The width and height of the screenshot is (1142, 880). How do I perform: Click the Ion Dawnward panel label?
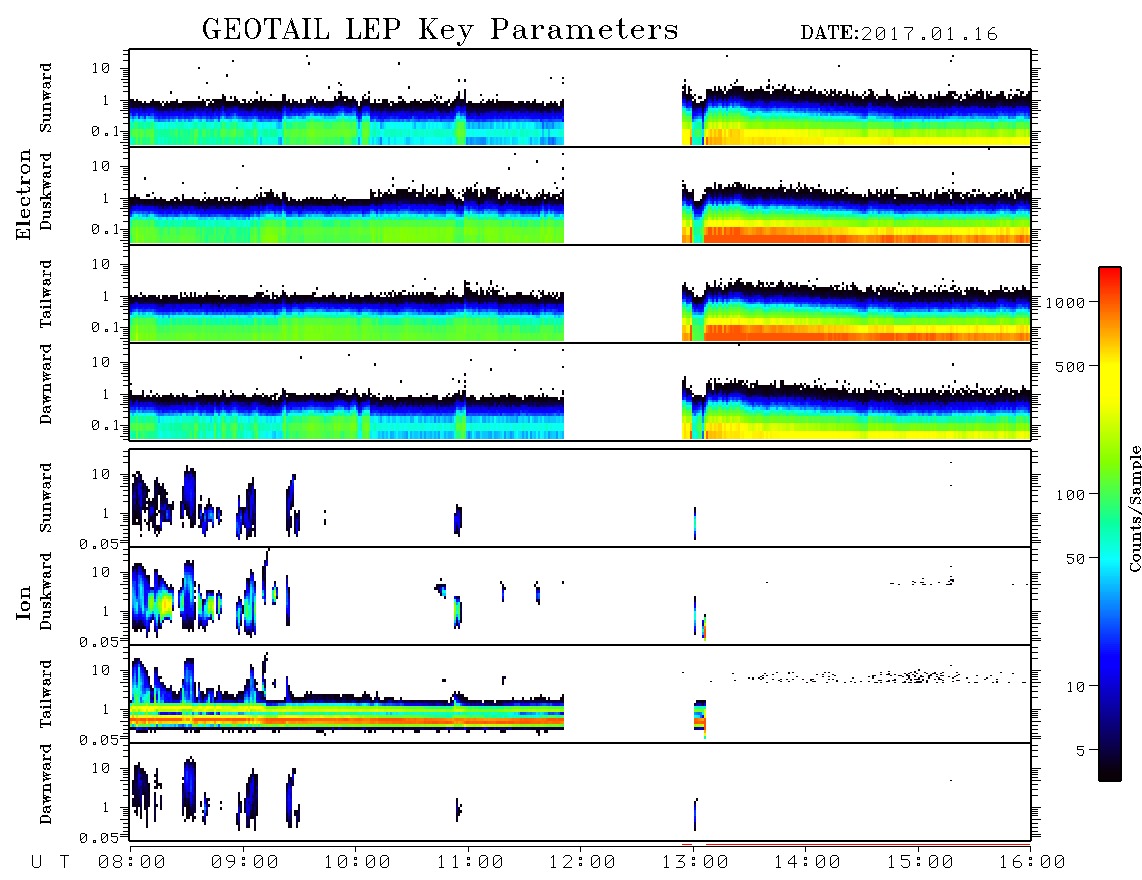pyautogui.click(x=45, y=784)
